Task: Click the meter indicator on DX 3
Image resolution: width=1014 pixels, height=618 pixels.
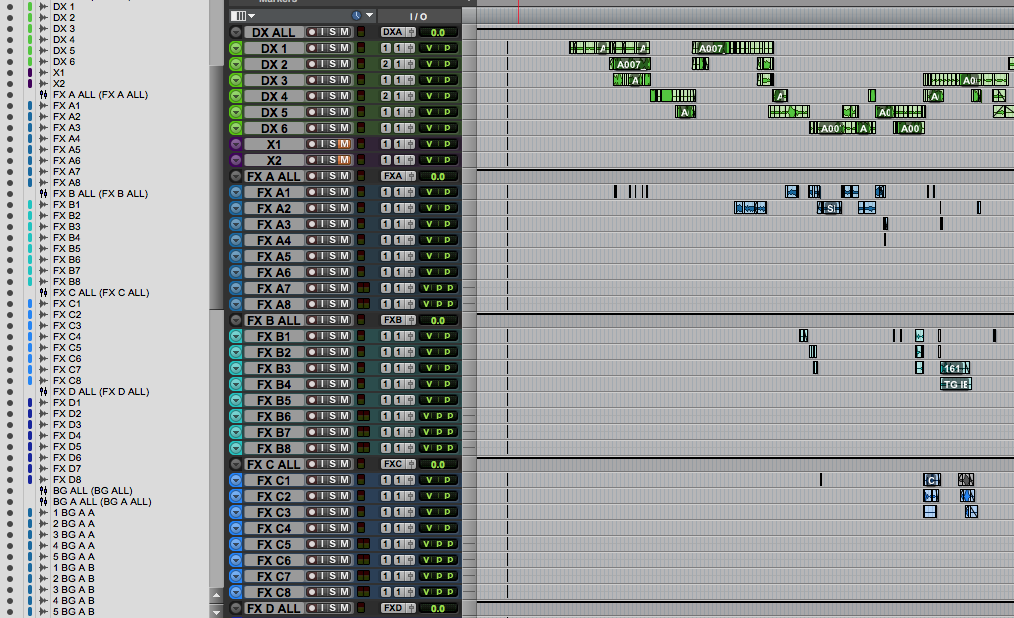Action: [x=361, y=80]
